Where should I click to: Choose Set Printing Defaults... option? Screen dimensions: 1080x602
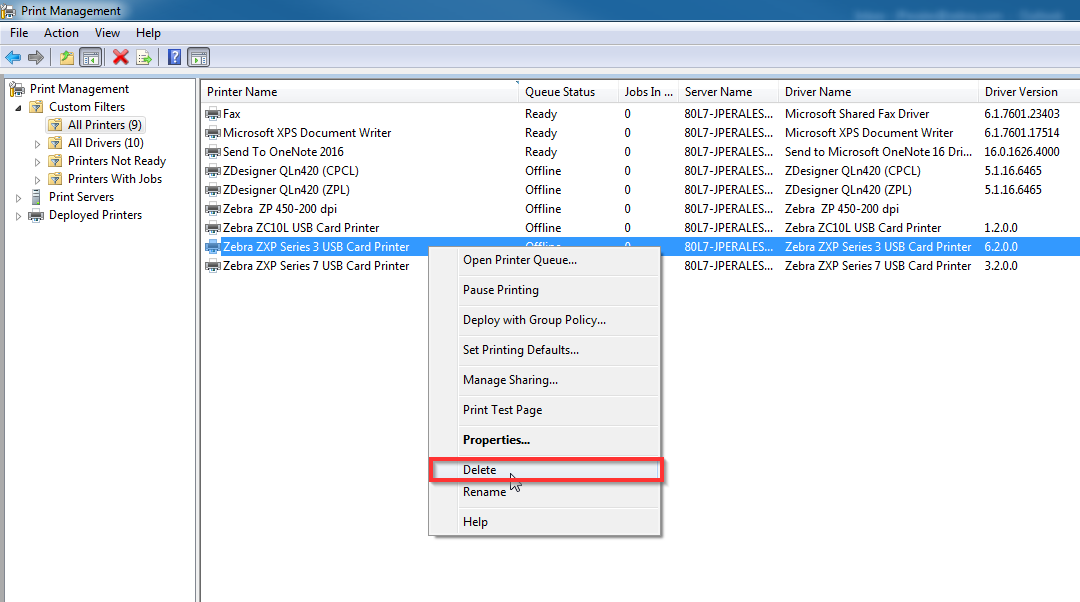click(x=544, y=350)
